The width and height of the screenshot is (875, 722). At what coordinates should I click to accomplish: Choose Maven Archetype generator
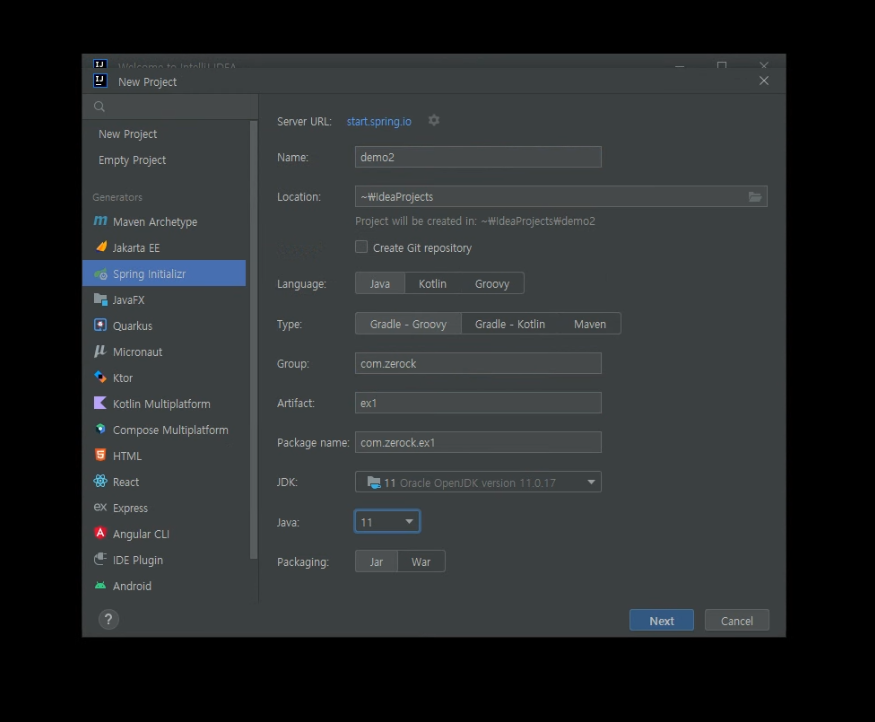[164, 222]
